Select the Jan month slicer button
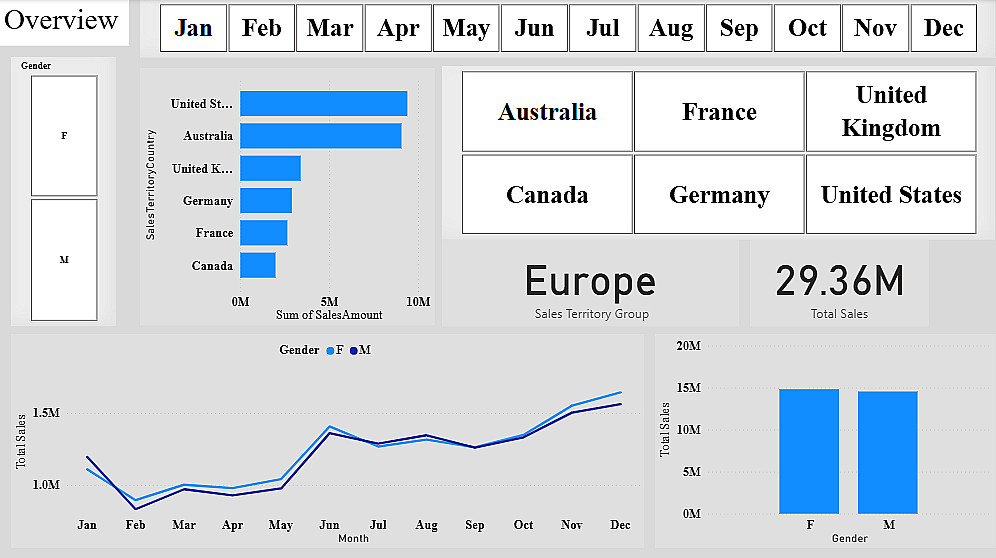The image size is (996, 558). coord(193,28)
